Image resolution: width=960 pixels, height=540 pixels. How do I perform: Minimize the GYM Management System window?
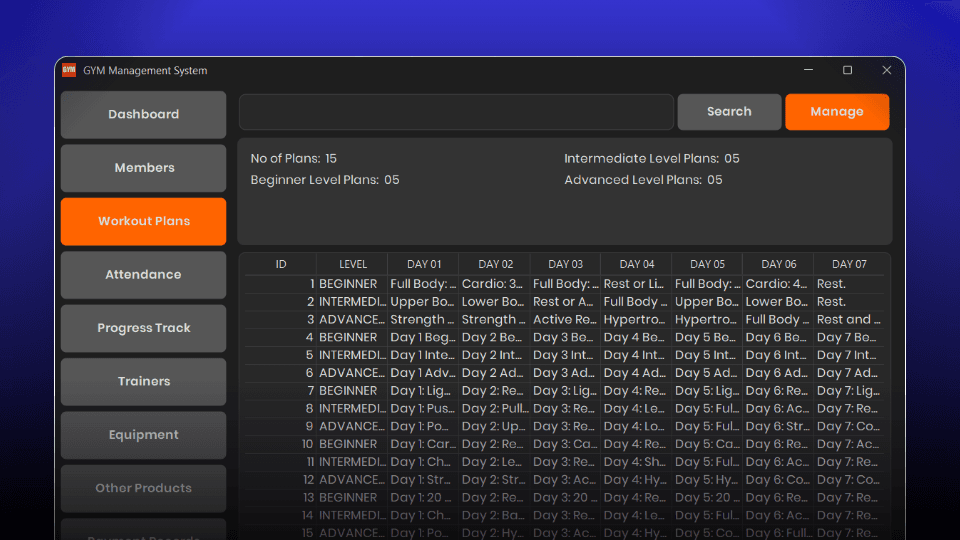808,70
